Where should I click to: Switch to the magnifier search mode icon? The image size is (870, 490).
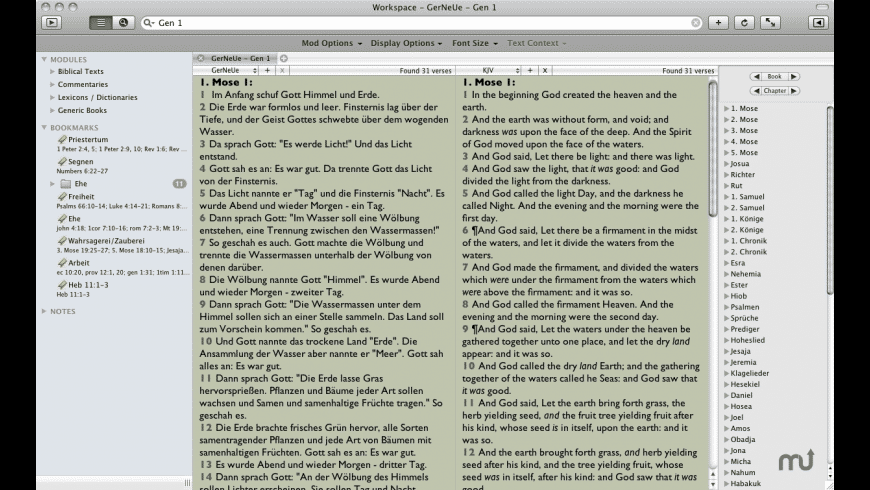click(123, 23)
